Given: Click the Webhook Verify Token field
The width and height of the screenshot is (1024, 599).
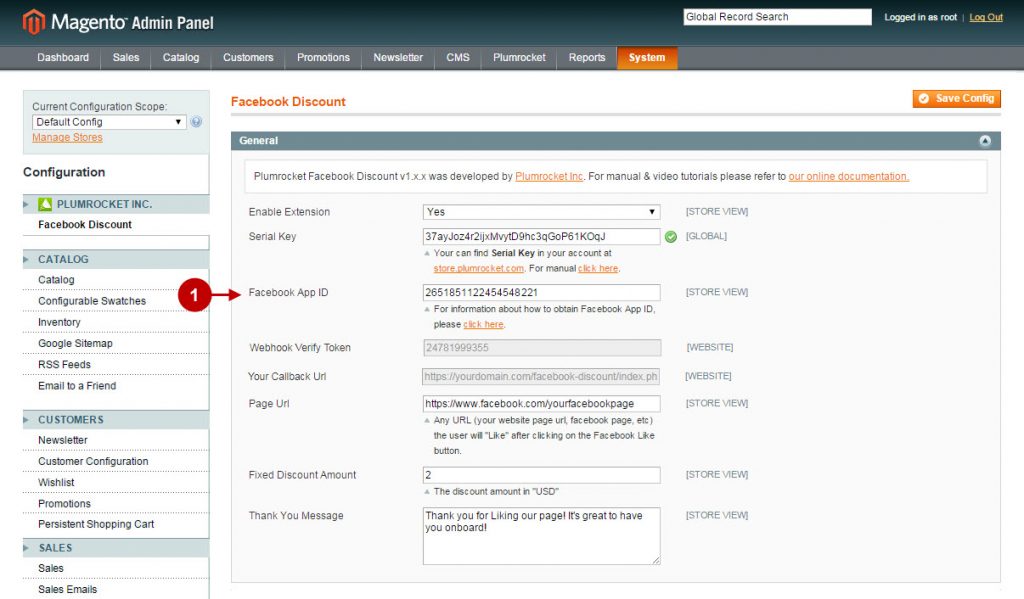Looking at the screenshot, I should pos(541,348).
